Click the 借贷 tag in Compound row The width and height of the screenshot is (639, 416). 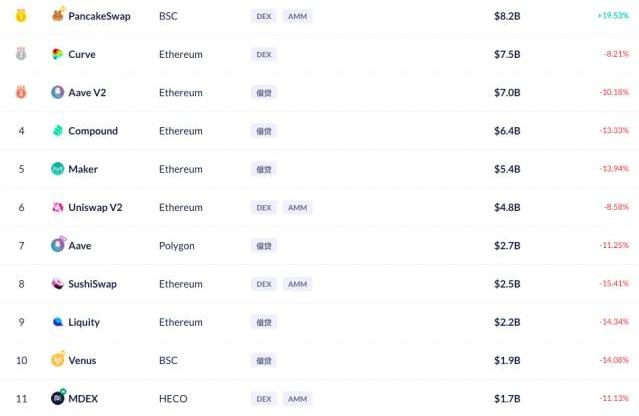pyautogui.click(x=264, y=131)
